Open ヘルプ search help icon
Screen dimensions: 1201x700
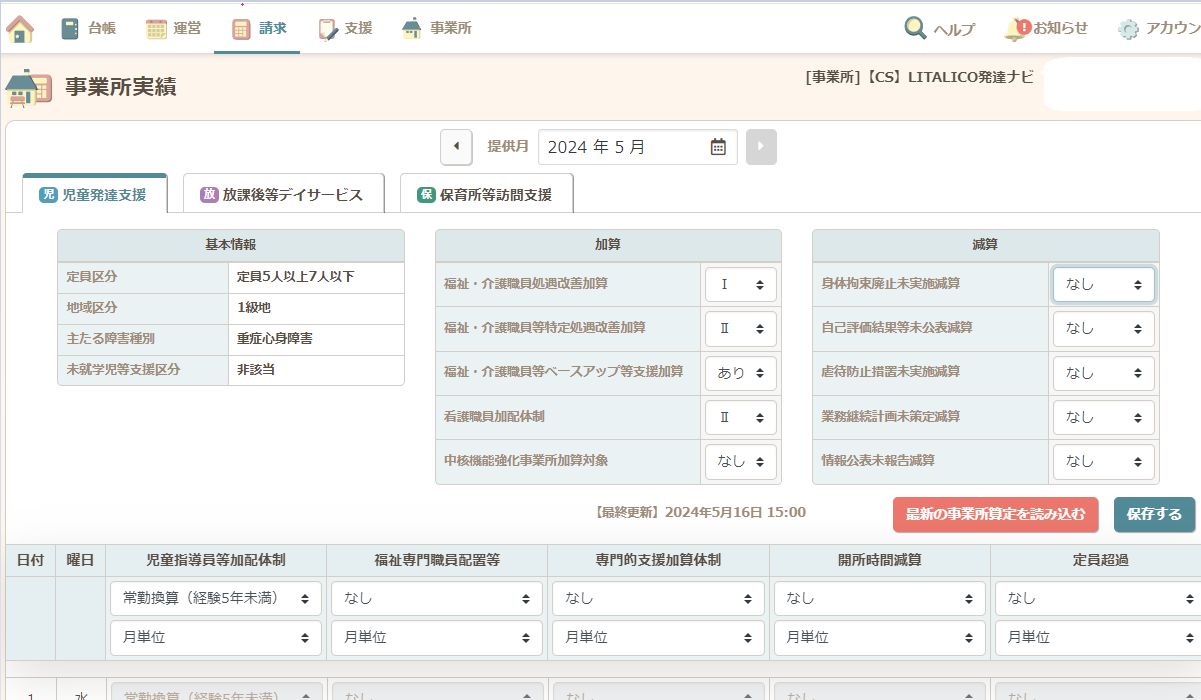click(x=915, y=29)
